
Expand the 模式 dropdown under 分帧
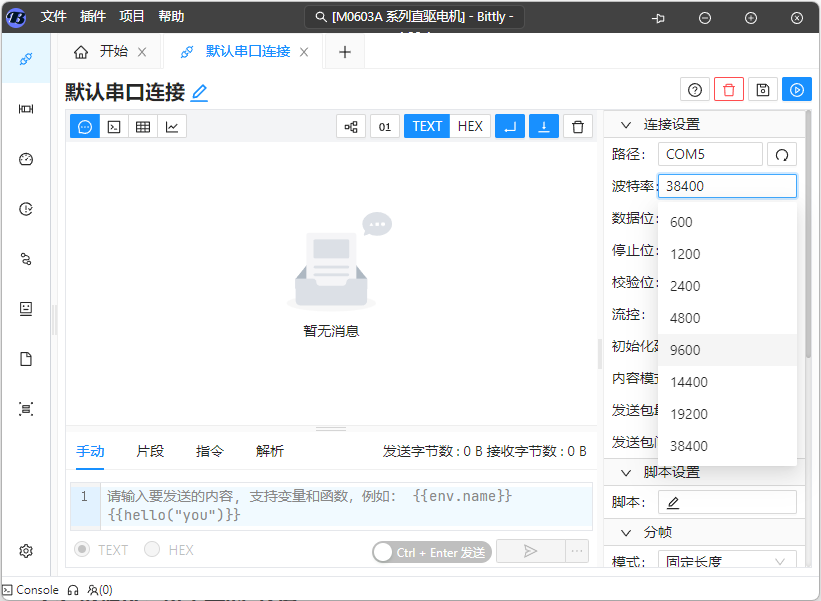(727, 562)
